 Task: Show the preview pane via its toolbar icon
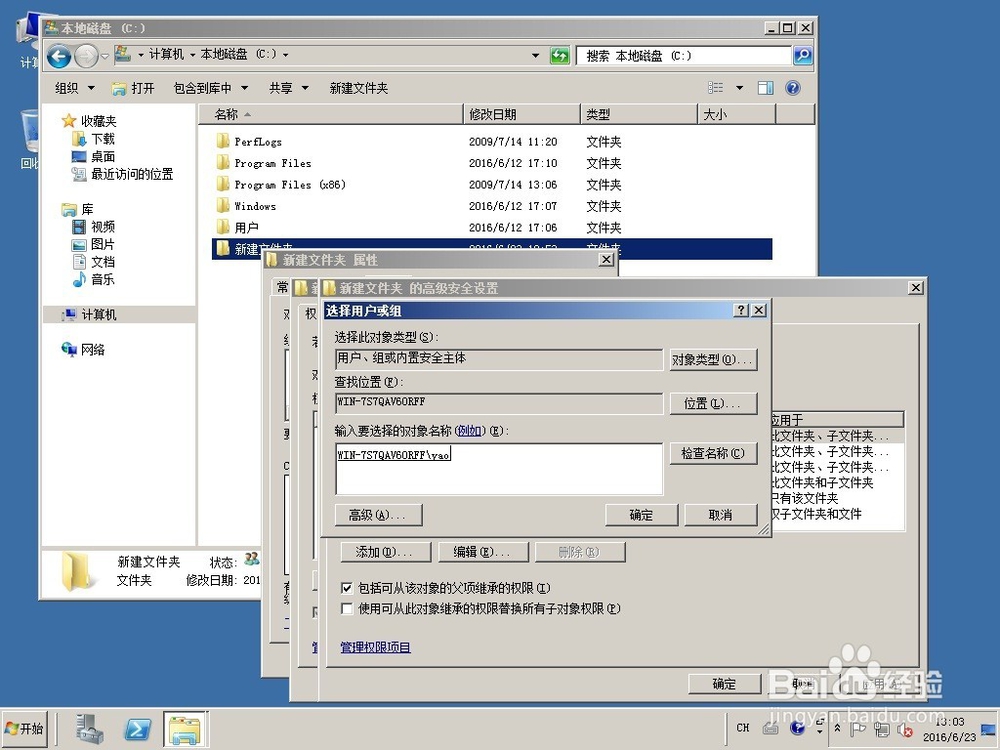tap(765, 88)
